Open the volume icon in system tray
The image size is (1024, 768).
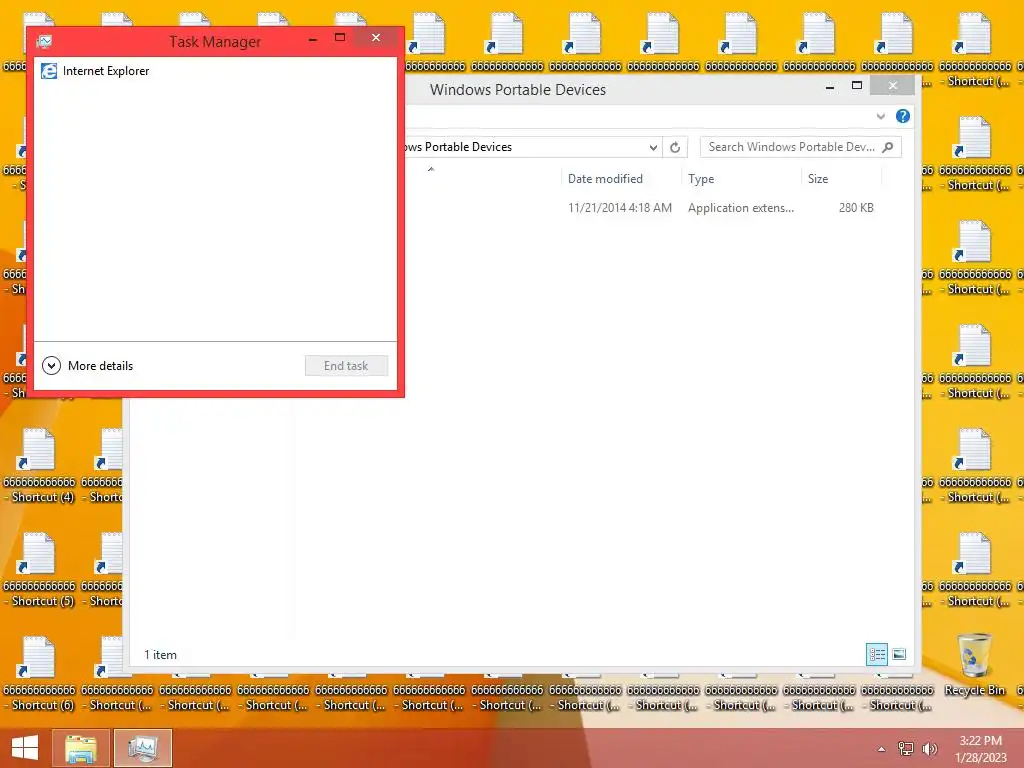click(929, 749)
